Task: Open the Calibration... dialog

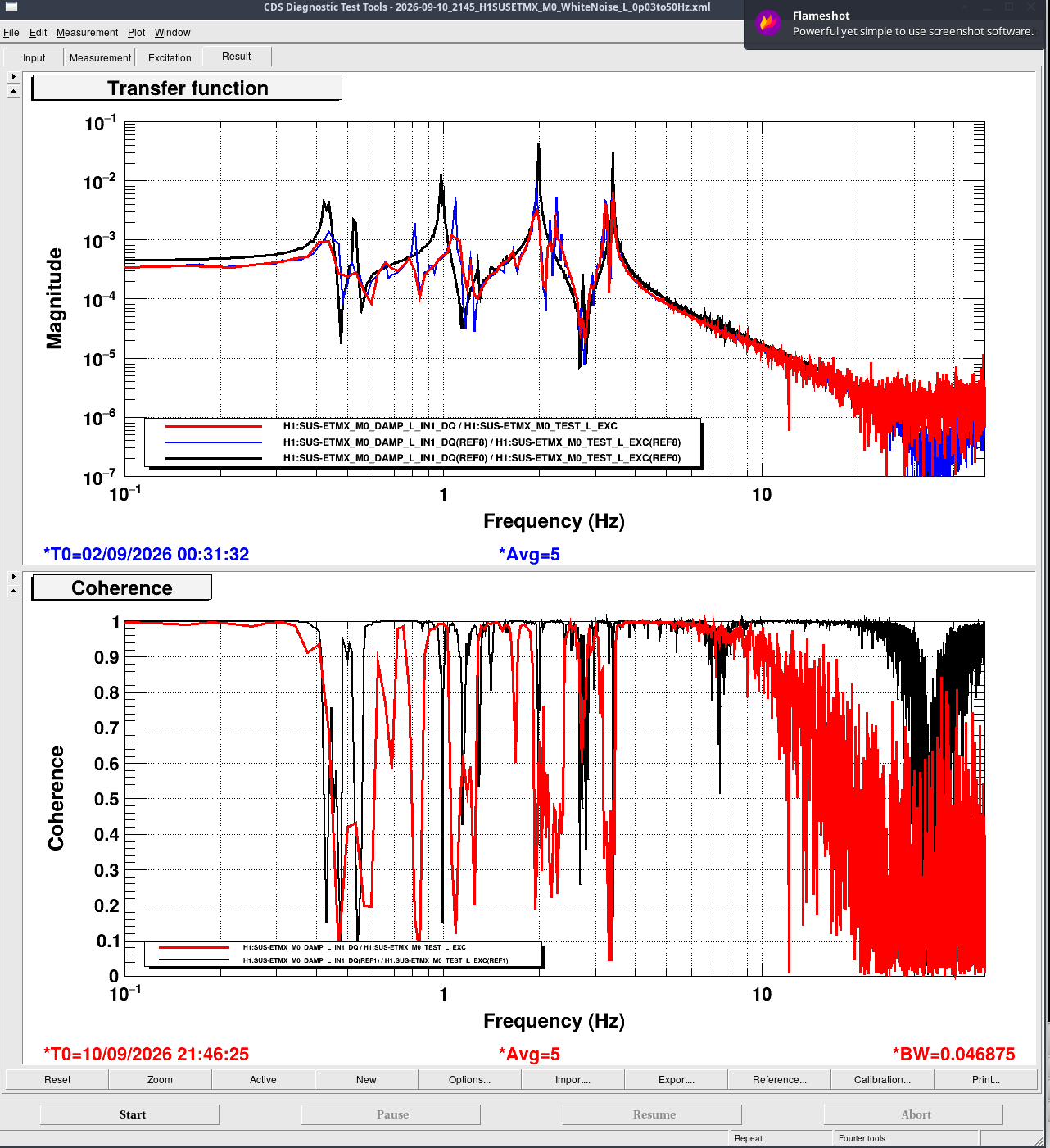Action: 882,1079
